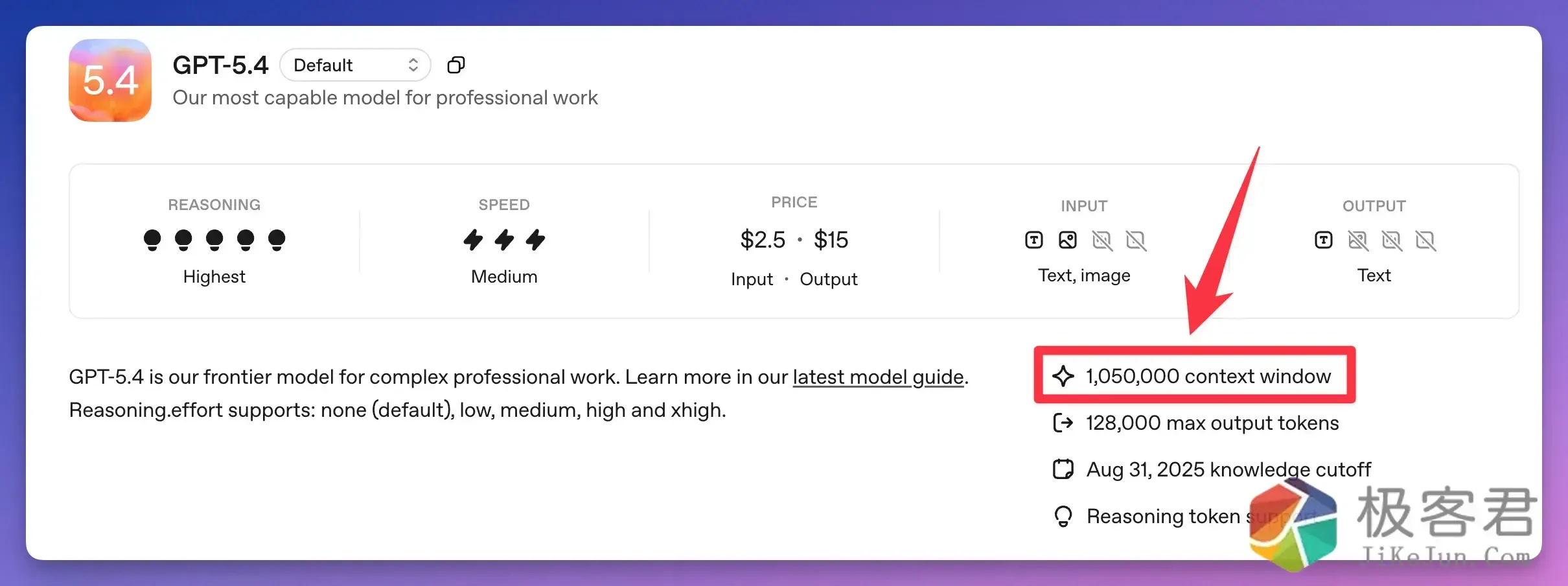Click the max output tokens arrow icon
This screenshot has width=1568, height=586.
click(1063, 423)
